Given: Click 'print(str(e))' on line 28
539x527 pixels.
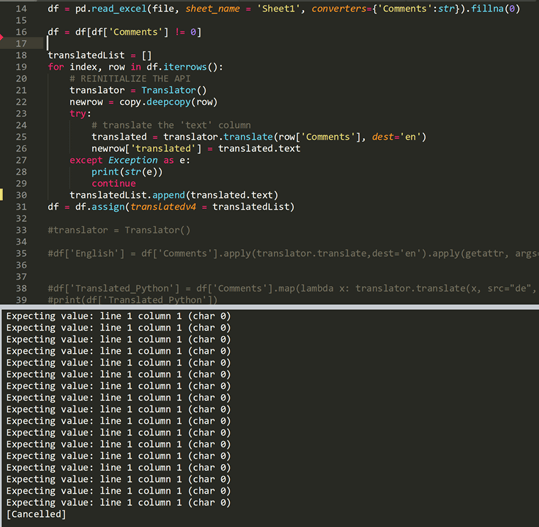Looking at the screenshot, I should [x=127, y=172].
